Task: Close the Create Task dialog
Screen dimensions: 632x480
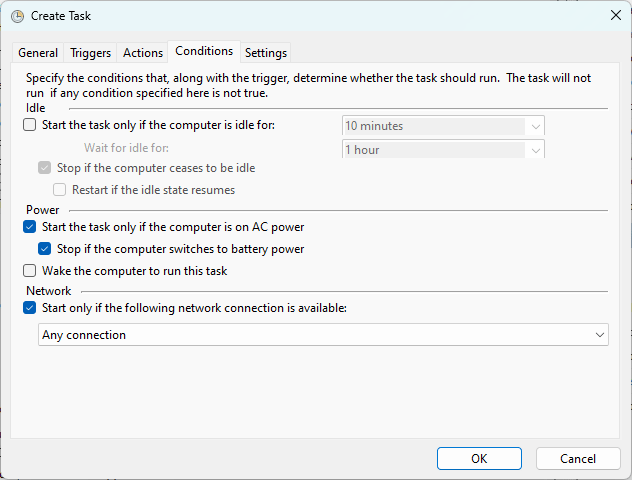Action: tap(615, 15)
